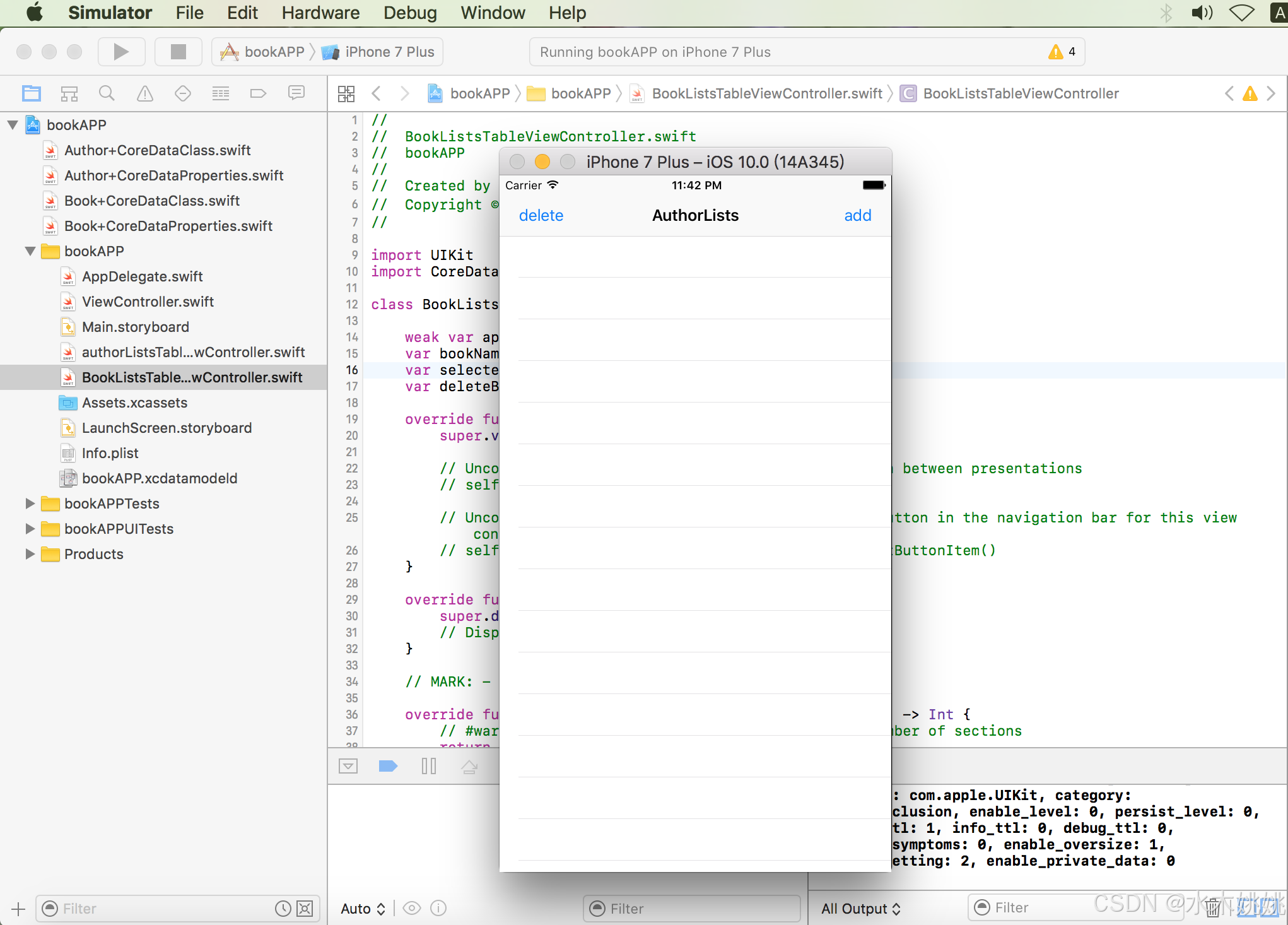Viewport: 1288px width, 925px height.
Task: Click the add button in navigator bottom
Action: (18, 909)
